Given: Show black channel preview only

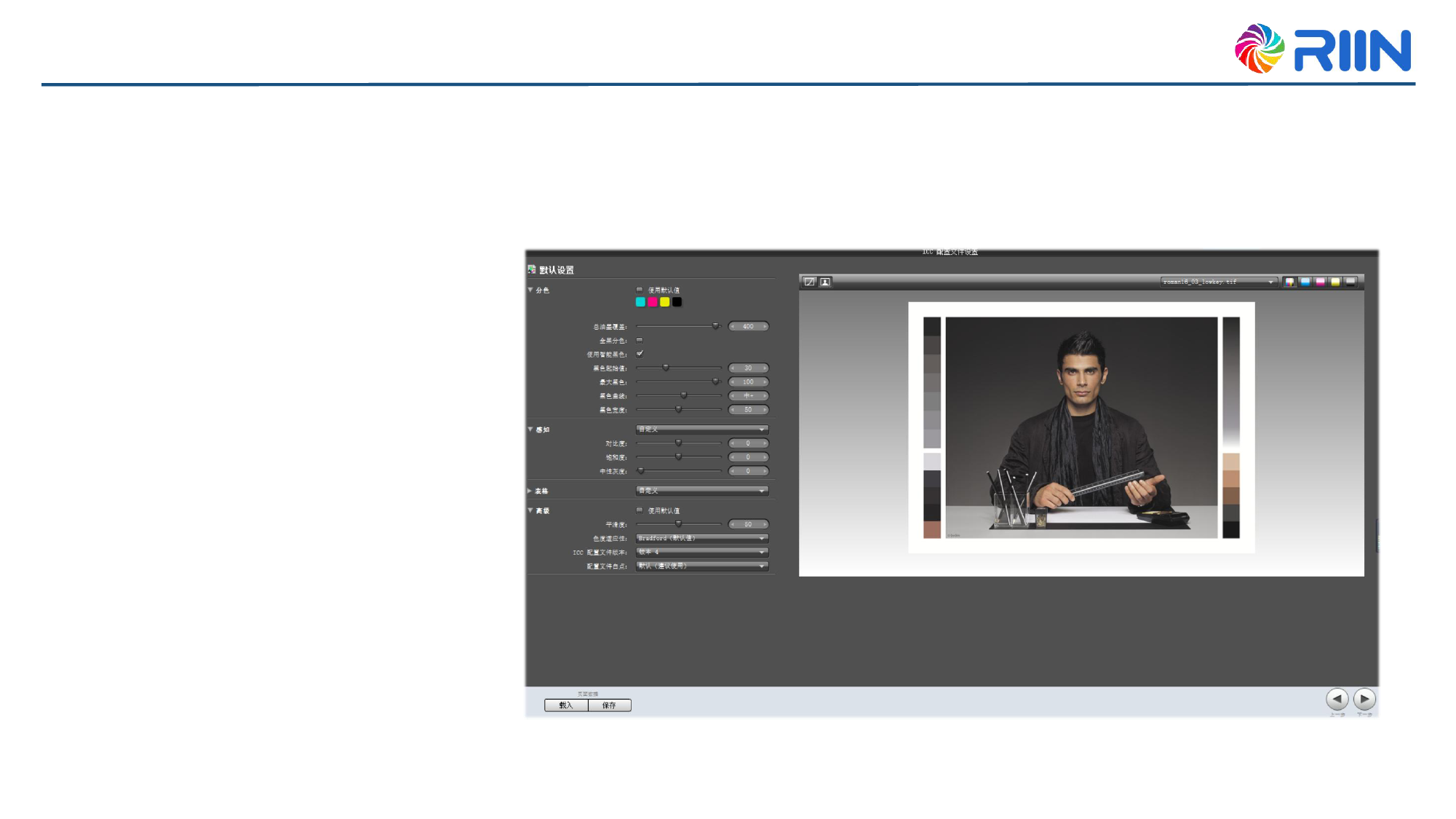Looking at the screenshot, I should click(1350, 282).
